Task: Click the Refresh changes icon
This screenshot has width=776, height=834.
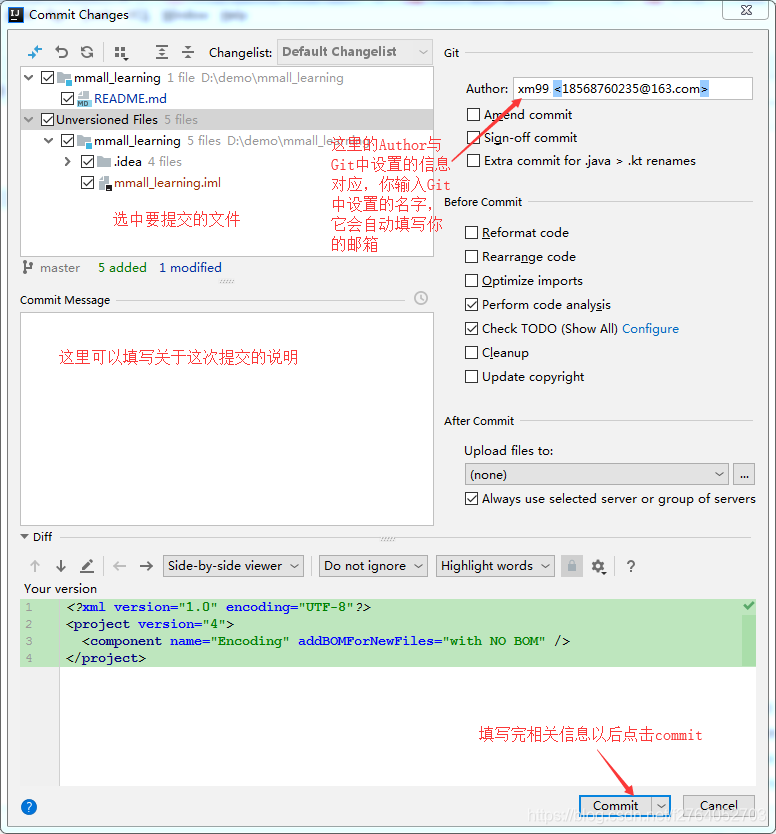Action: click(87, 52)
